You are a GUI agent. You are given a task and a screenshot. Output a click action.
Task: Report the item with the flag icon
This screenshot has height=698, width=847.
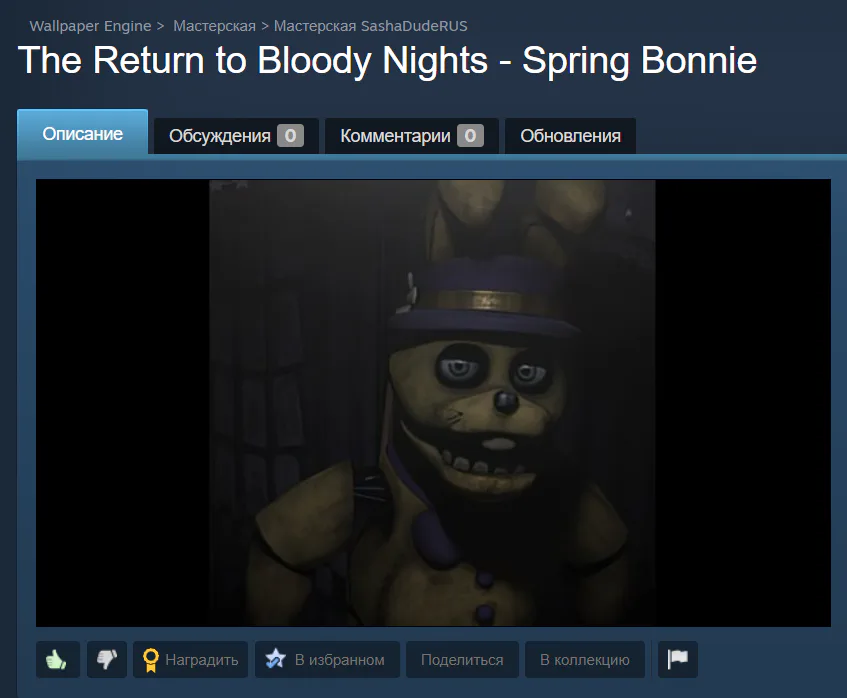[678, 659]
